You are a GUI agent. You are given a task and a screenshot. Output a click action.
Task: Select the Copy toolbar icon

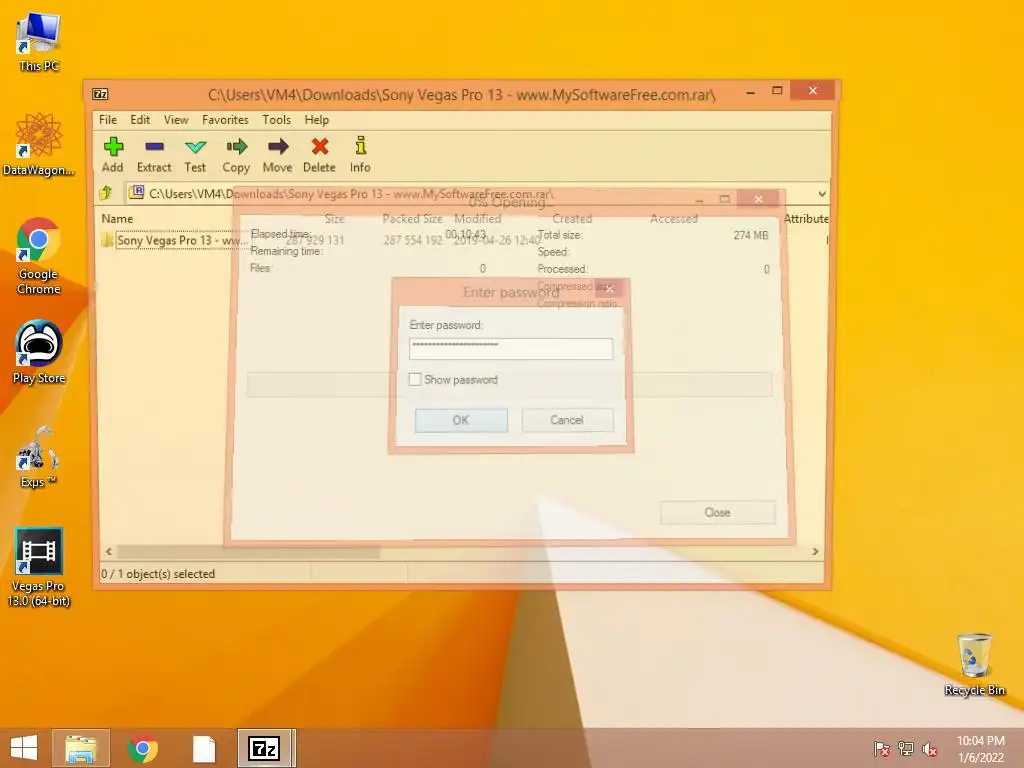coord(236,154)
